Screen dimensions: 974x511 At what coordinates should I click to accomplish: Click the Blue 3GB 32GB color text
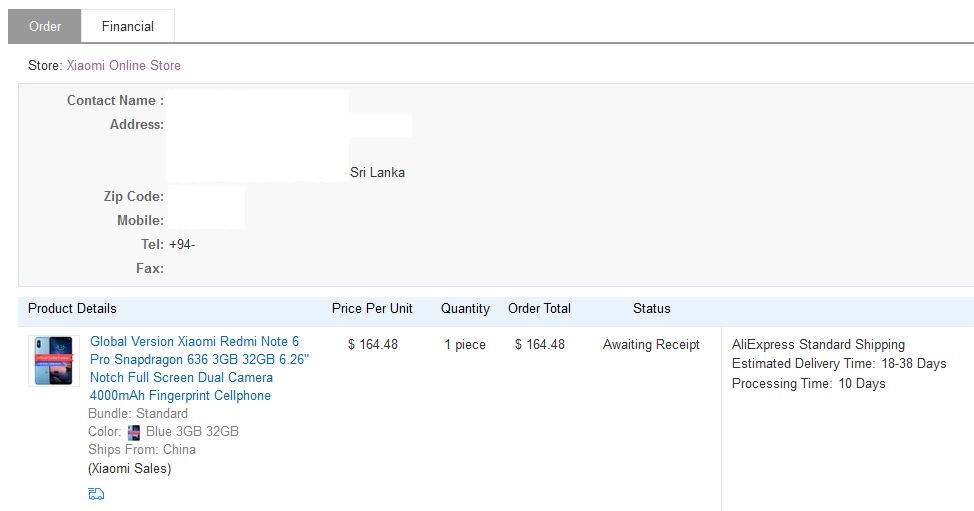(x=192, y=432)
